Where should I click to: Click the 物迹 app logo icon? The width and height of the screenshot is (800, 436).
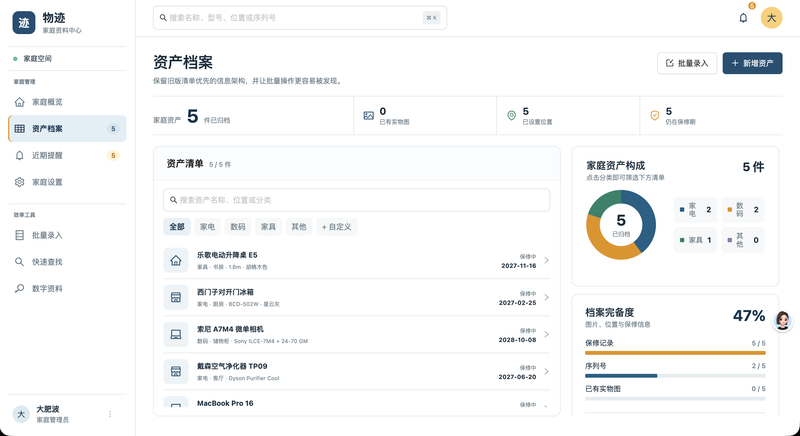click(x=23, y=22)
